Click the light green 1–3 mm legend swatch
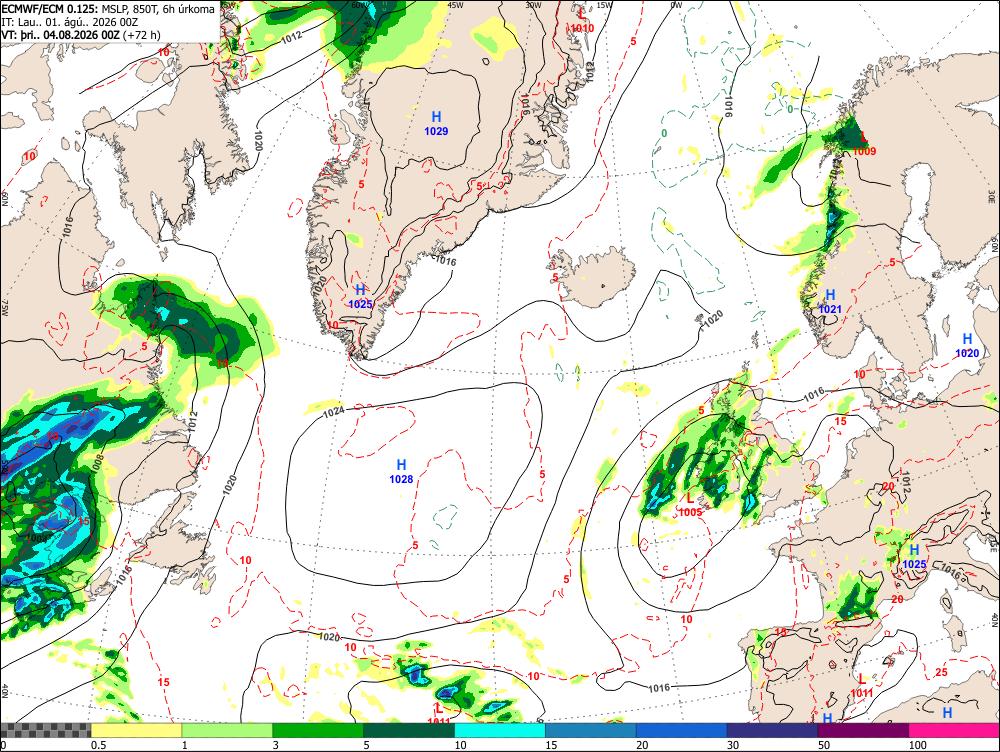1000x752 pixels. tap(227, 730)
